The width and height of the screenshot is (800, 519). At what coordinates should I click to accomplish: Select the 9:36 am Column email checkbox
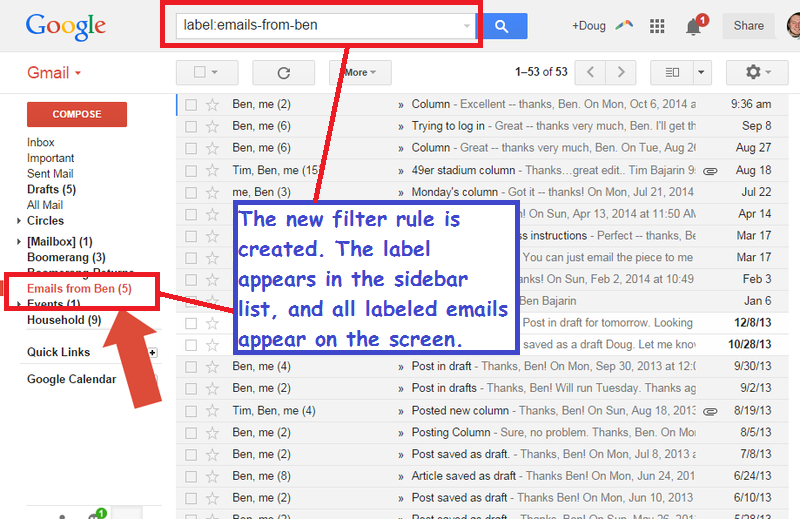point(191,105)
